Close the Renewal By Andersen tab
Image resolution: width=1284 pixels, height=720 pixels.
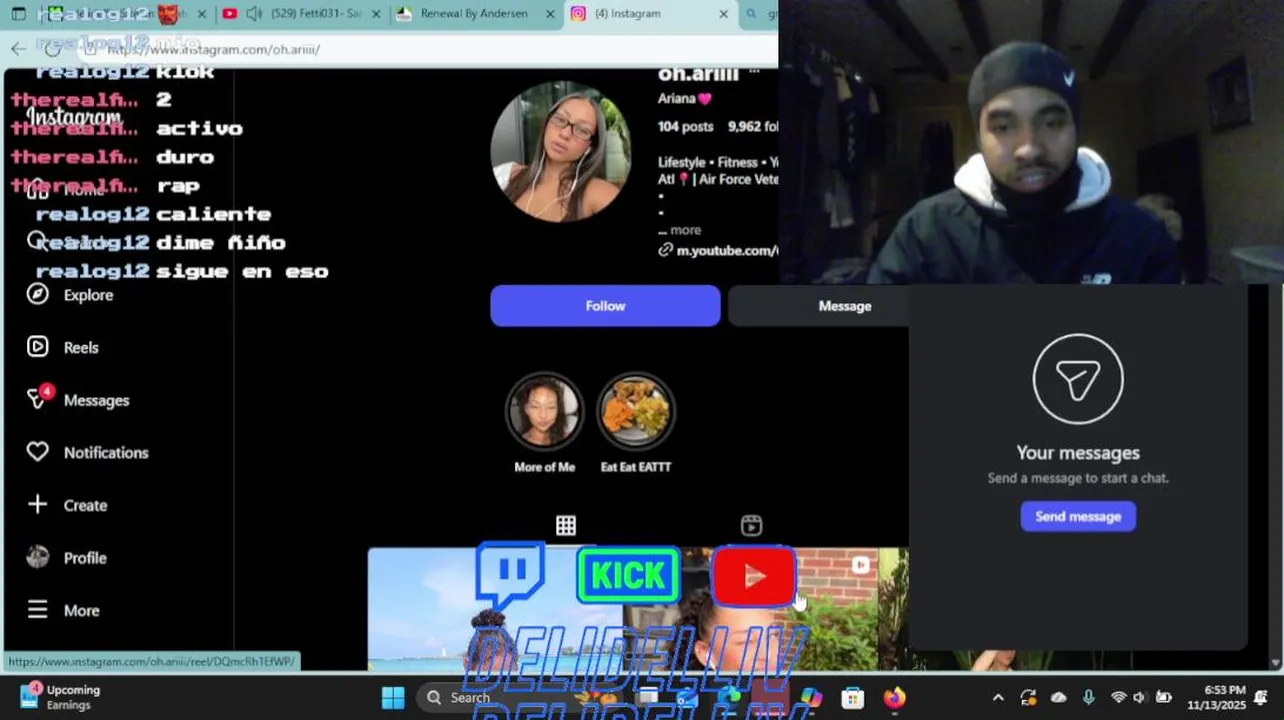(x=550, y=14)
